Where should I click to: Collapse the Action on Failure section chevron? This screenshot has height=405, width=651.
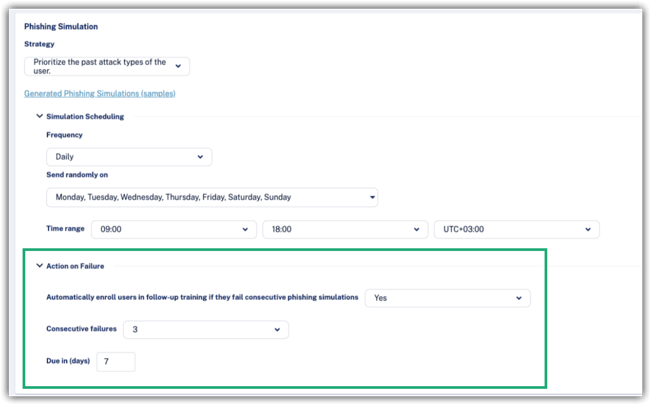[x=39, y=265]
